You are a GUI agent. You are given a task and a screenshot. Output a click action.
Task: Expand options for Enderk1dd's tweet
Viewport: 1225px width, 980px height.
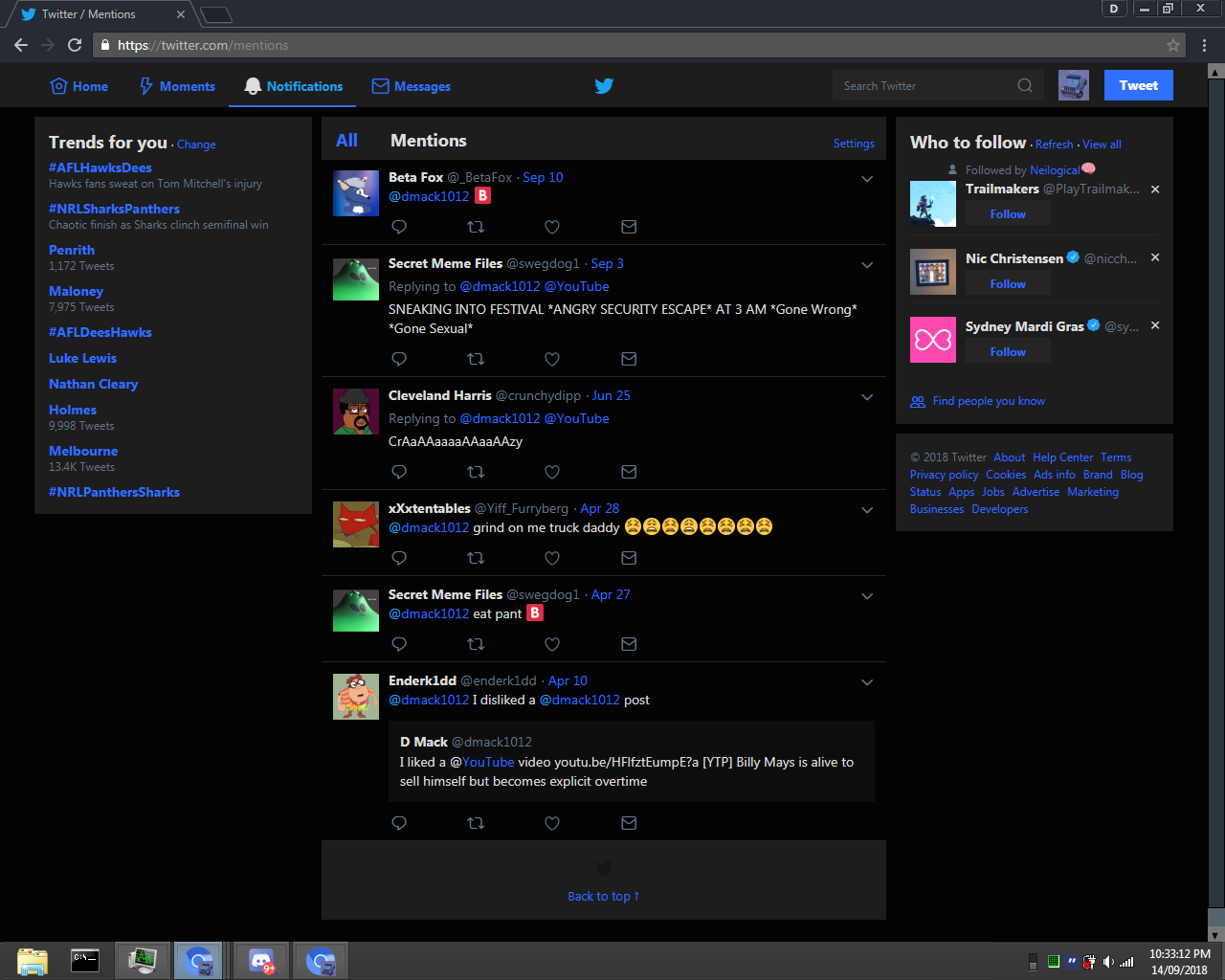867,682
